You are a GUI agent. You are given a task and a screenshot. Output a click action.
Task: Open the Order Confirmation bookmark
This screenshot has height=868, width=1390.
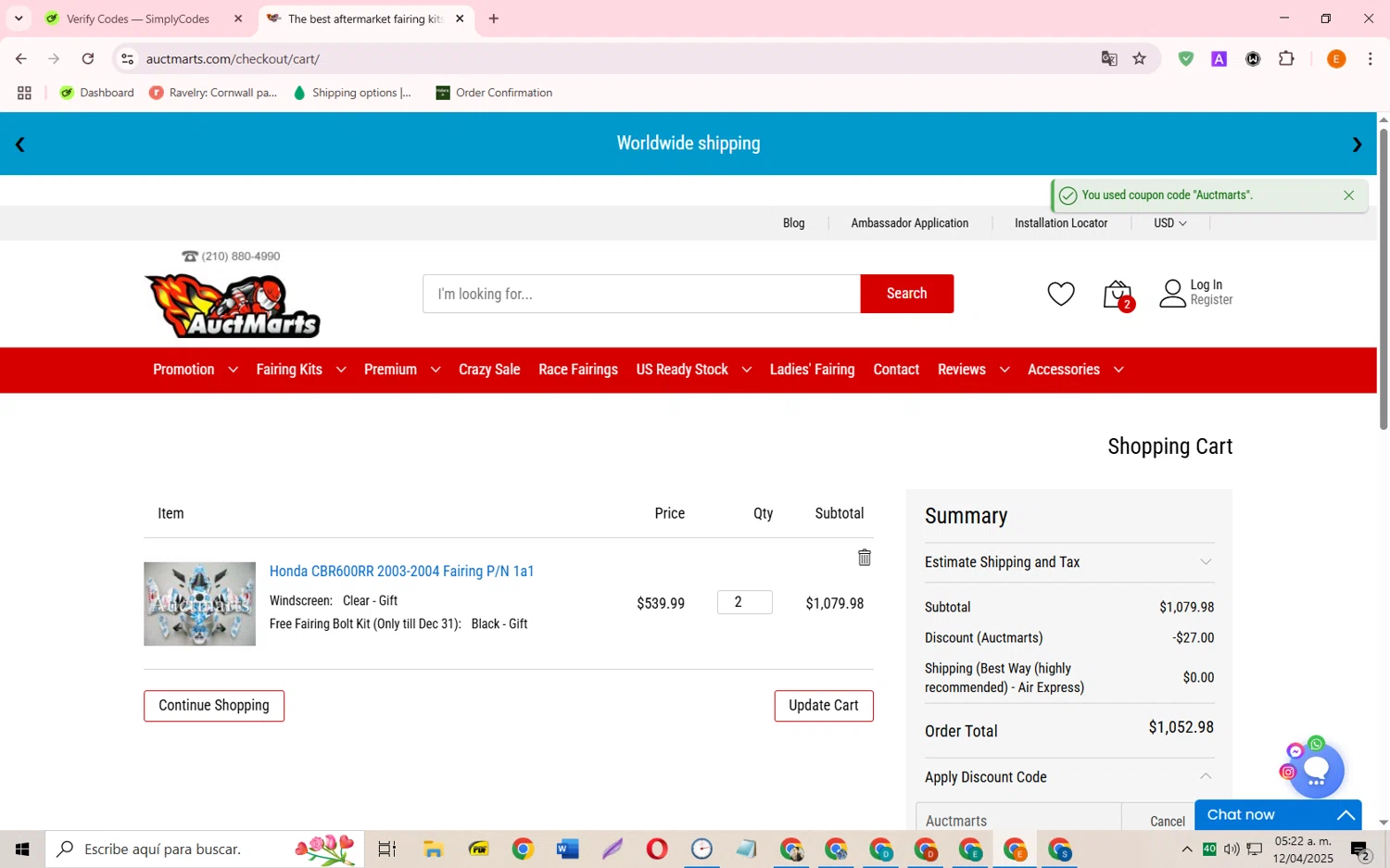pos(494,93)
